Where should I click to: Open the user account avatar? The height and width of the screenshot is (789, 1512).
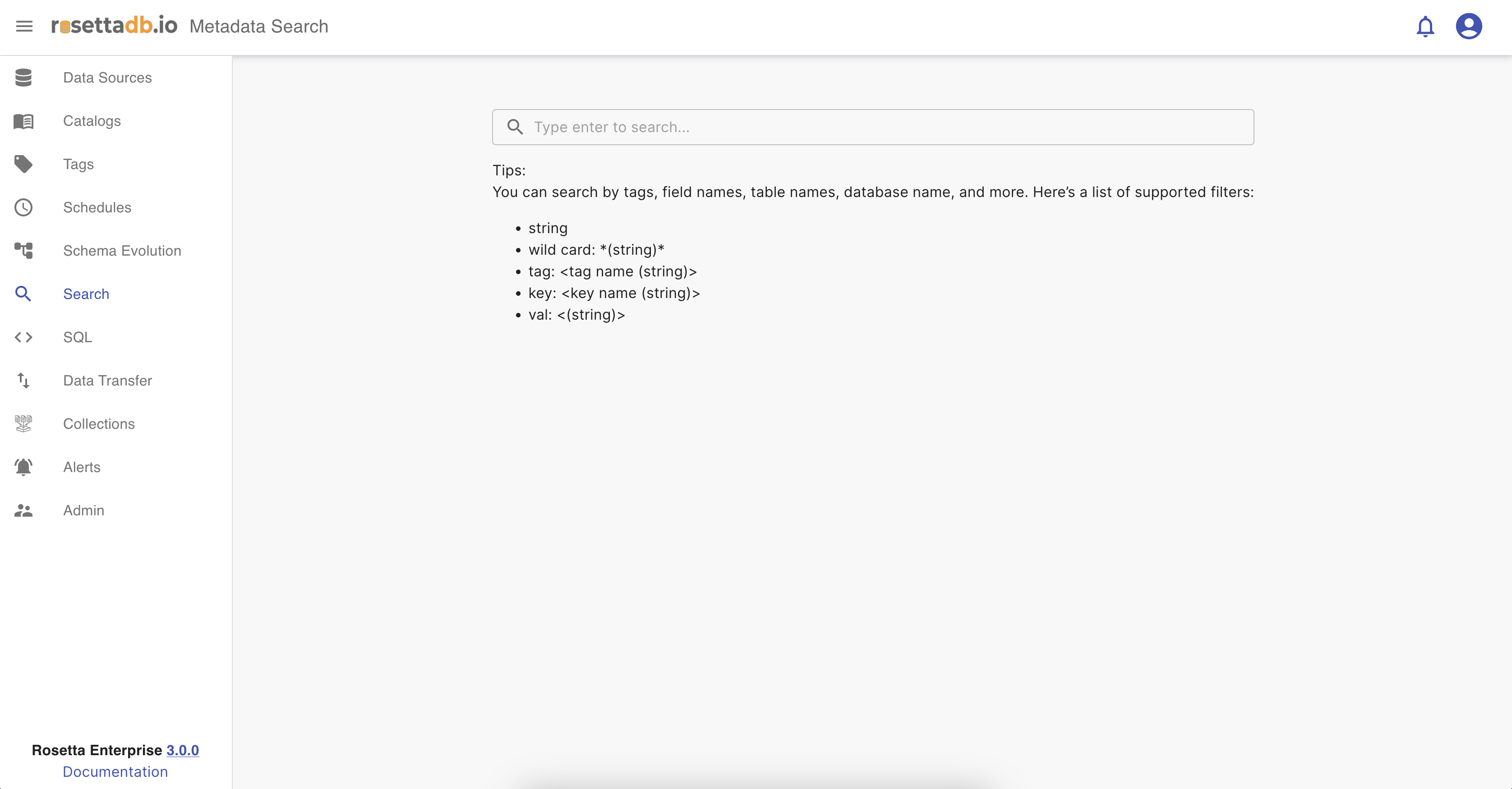click(x=1469, y=27)
